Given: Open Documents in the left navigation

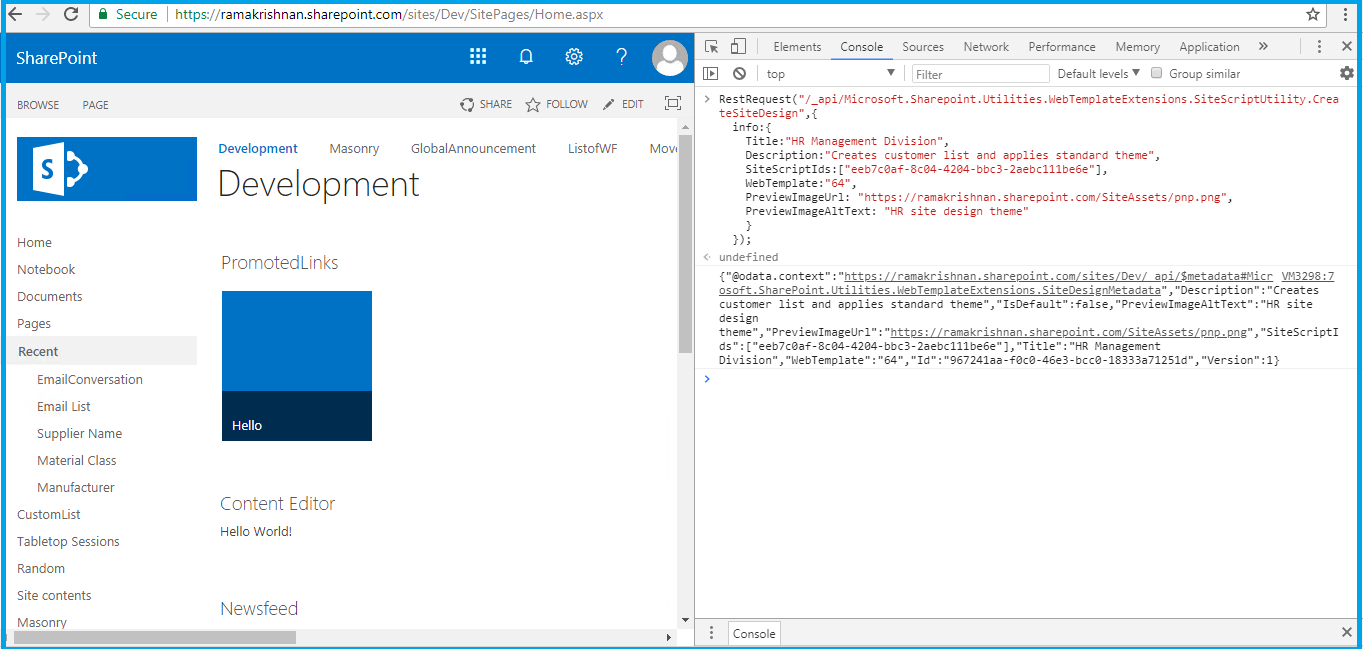Looking at the screenshot, I should pyautogui.click(x=50, y=296).
